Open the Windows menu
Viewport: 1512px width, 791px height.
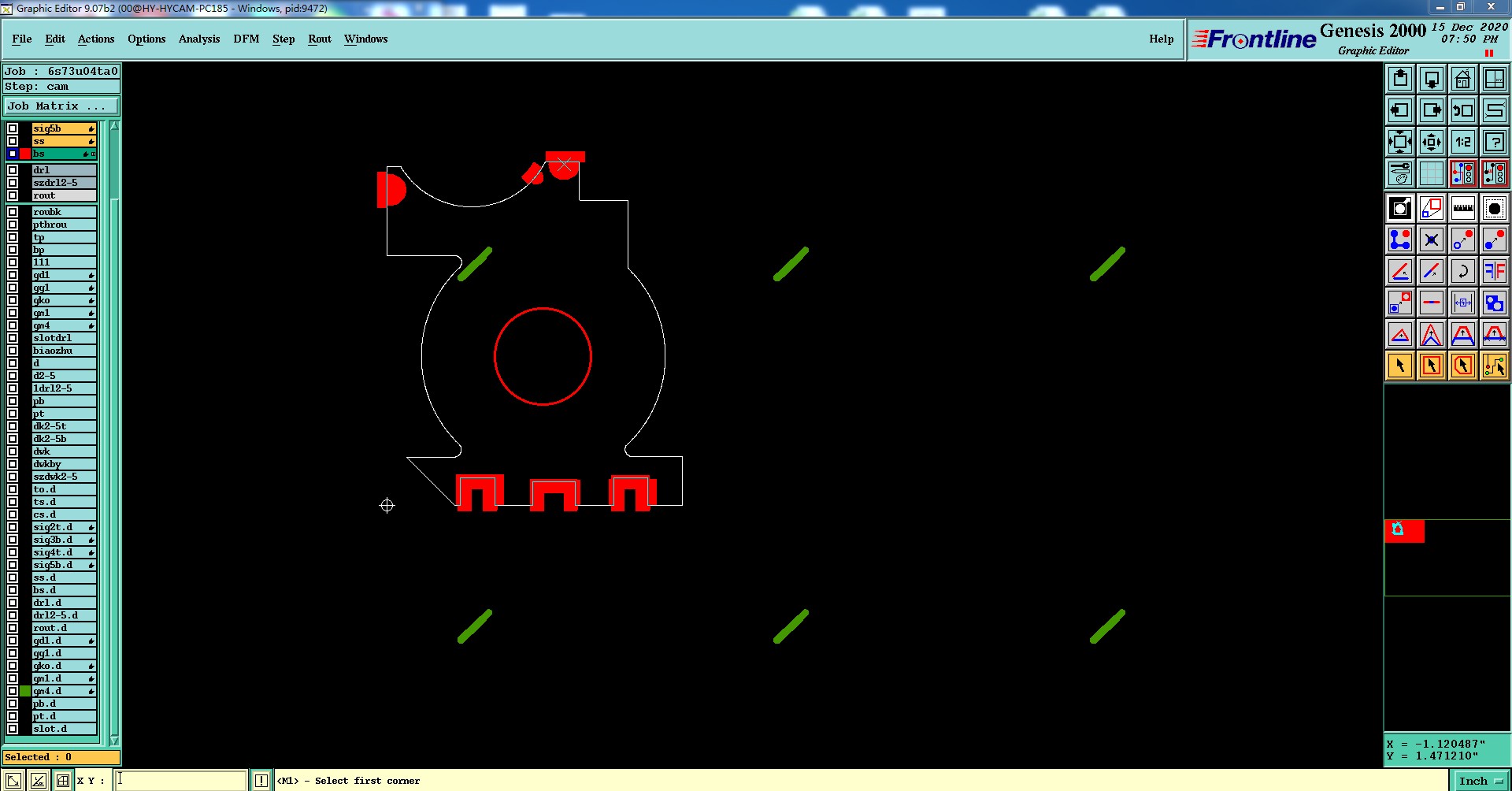coord(365,39)
